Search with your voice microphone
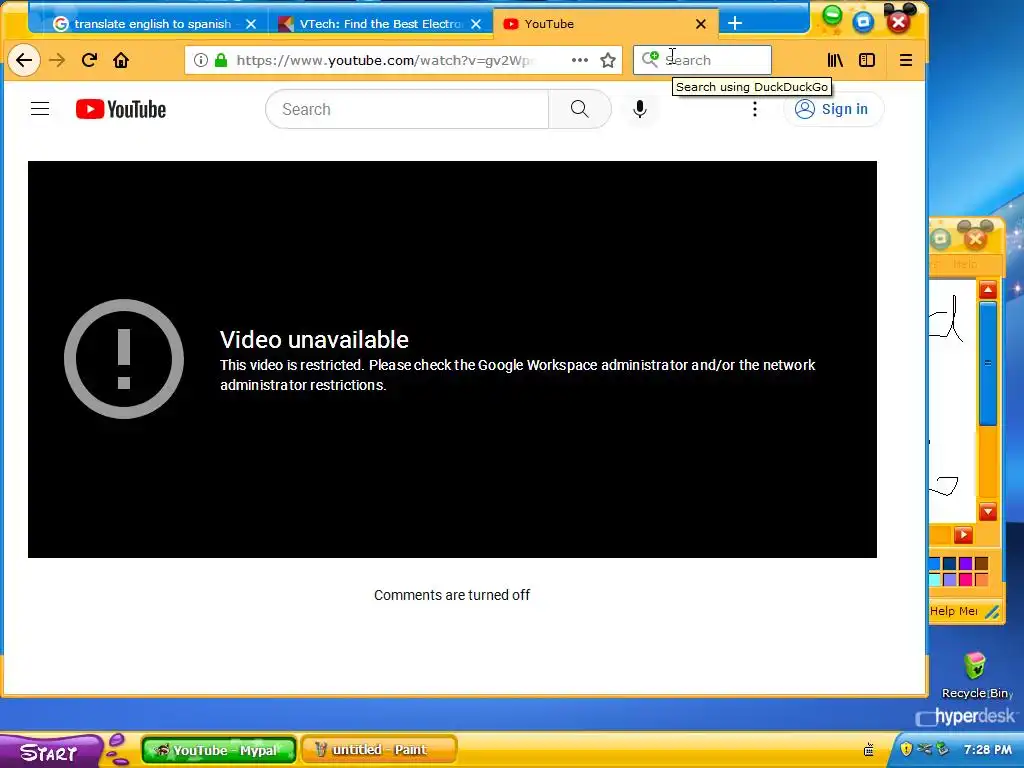 640,109
